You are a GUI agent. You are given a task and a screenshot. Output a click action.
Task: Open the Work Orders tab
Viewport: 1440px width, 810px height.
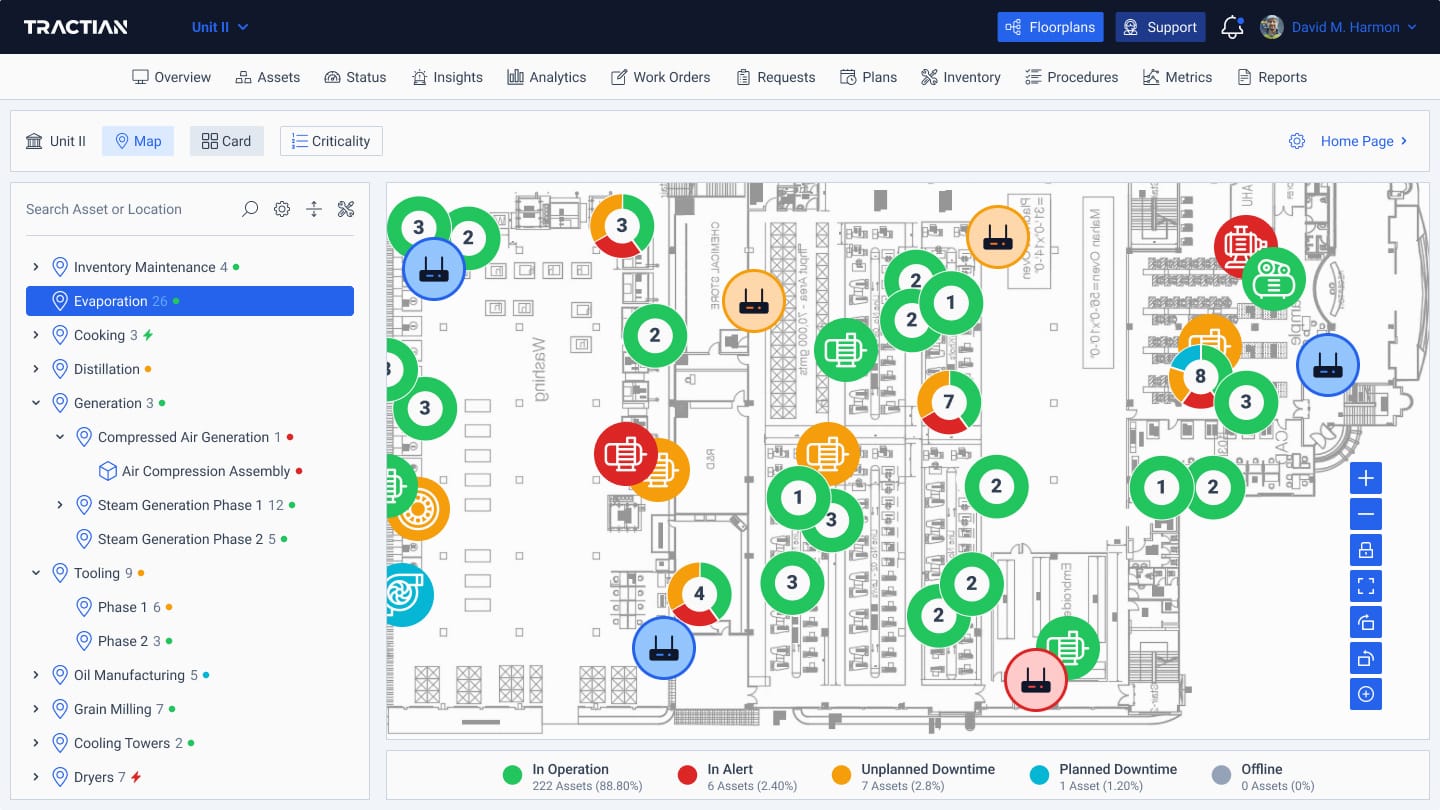coord(660,77)
